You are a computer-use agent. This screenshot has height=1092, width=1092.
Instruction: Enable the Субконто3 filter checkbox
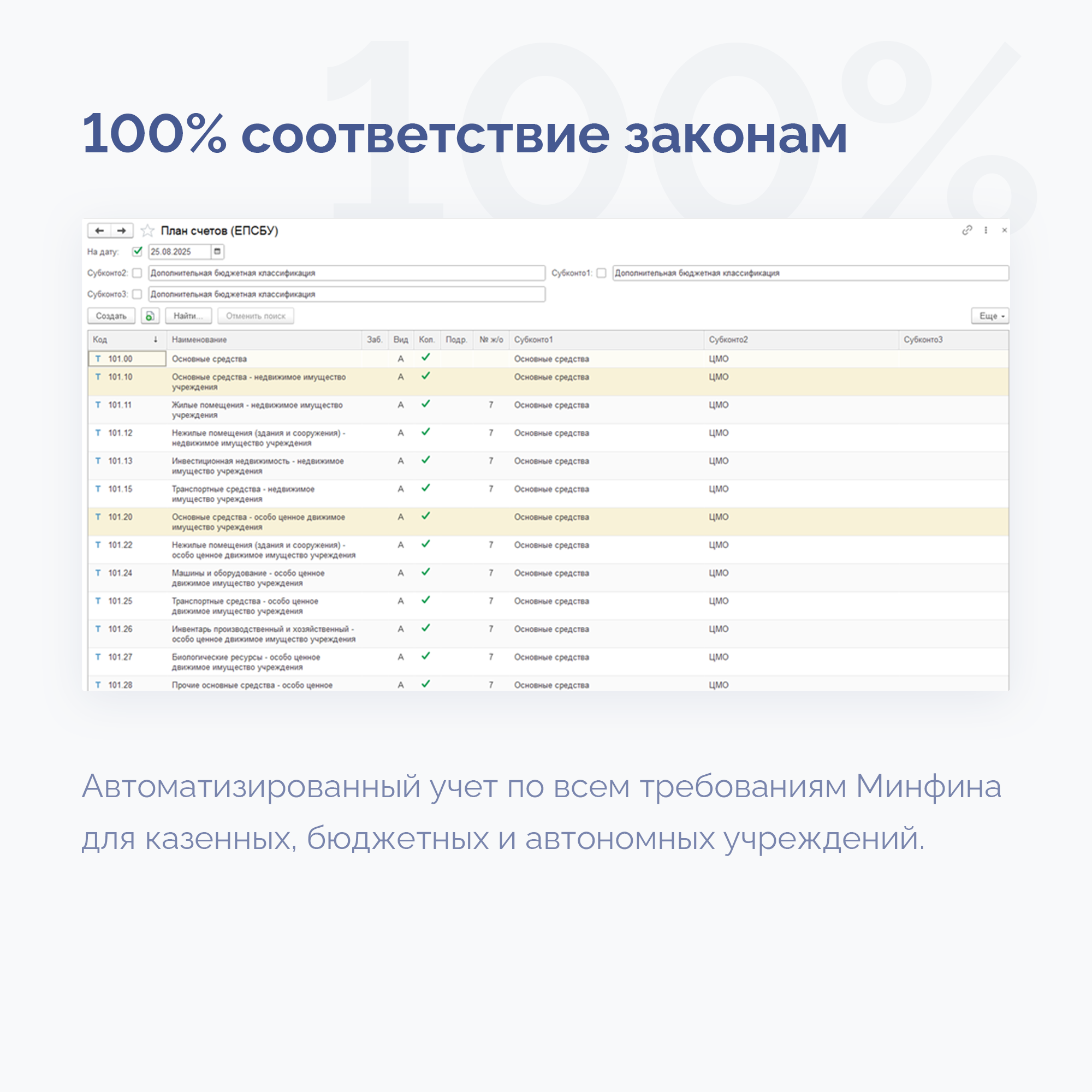pyautogui.click(x=137, y=294)
